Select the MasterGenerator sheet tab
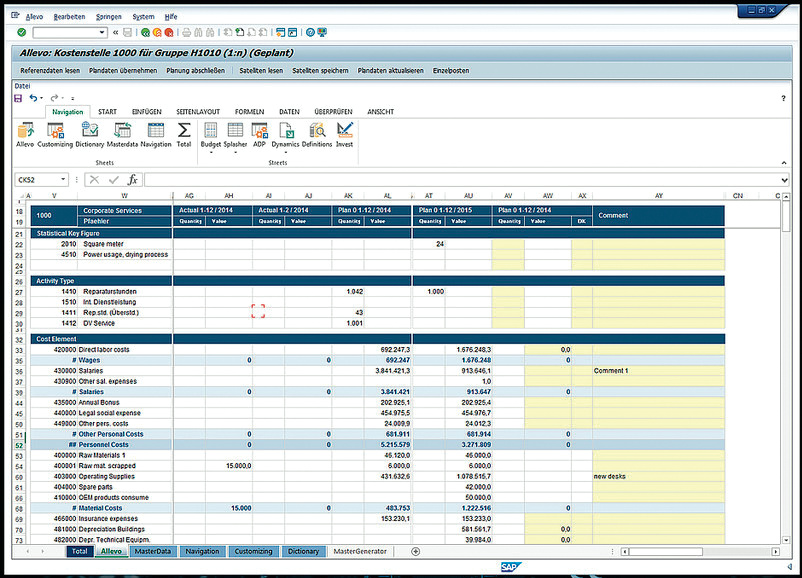 [362, 551]
